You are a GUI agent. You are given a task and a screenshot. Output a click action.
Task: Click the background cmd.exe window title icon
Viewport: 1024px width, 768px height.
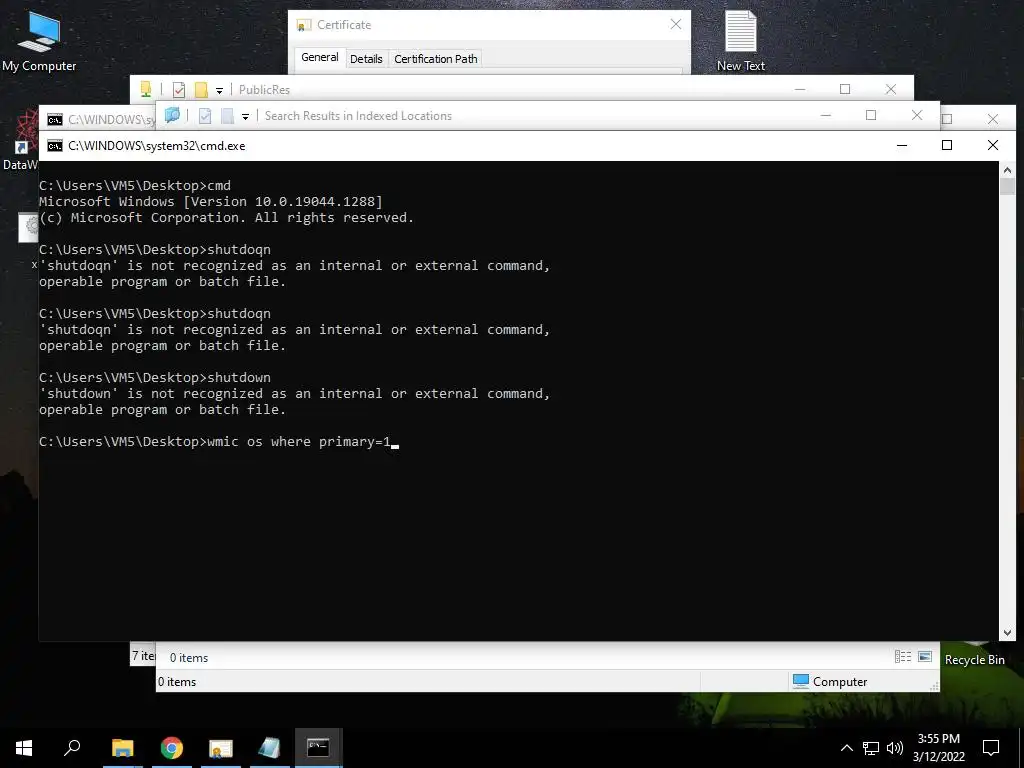[x=55, y=120]
